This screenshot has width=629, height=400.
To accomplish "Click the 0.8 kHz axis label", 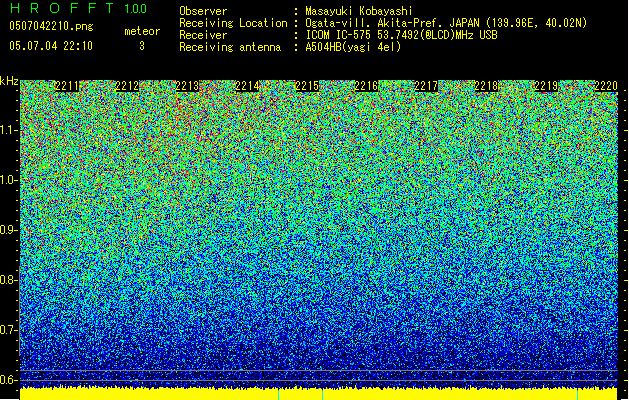I will pos(9,280).
